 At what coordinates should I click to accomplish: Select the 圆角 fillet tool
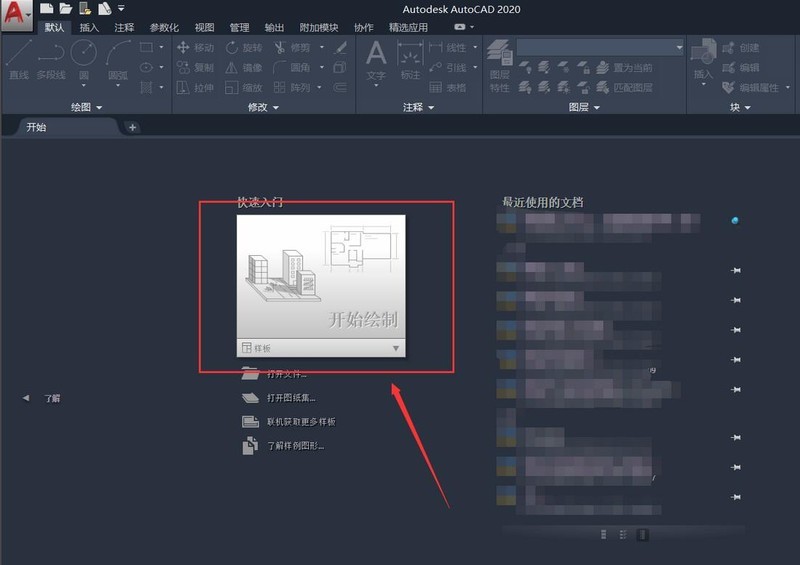coord(292,67)
